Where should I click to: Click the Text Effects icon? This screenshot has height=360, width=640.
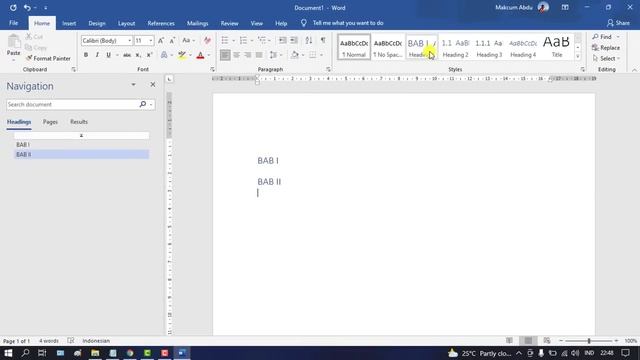point(164,55)
